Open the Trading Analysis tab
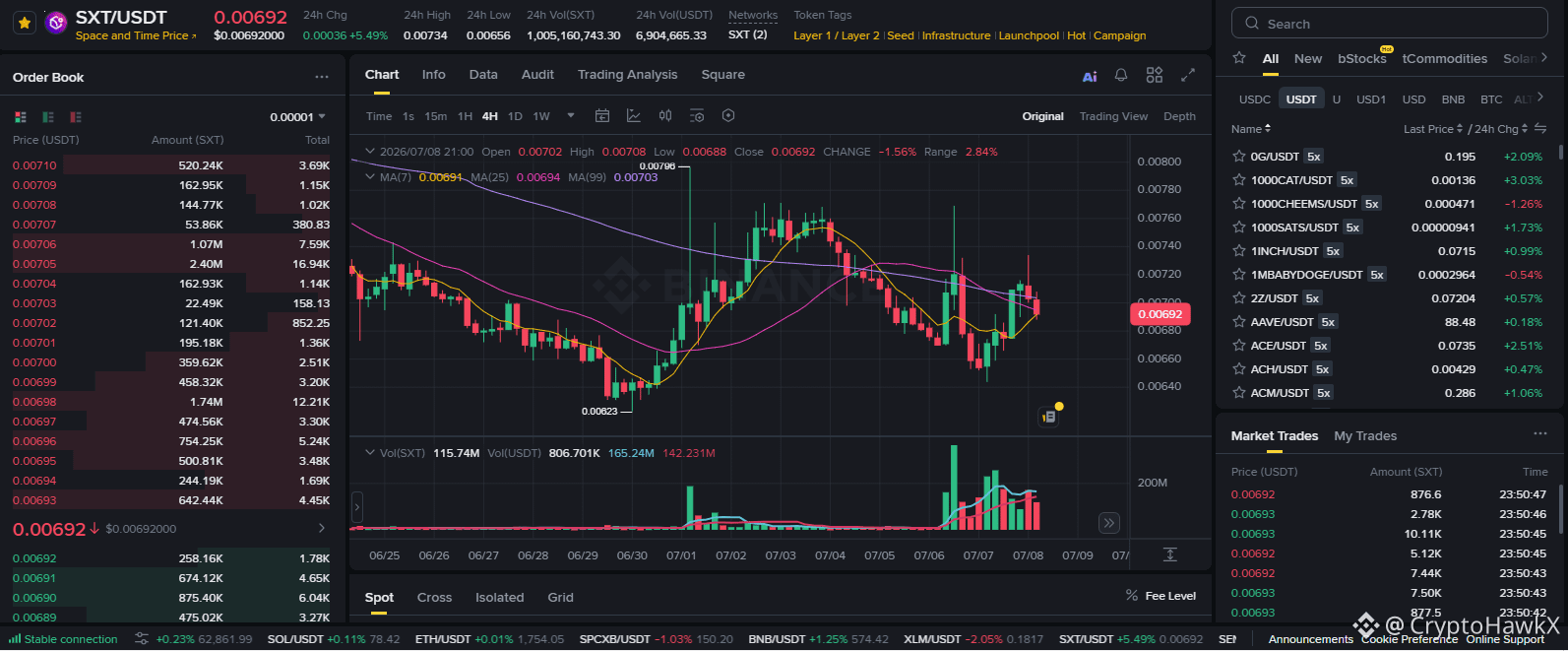Viewport: 1568px width, 651px height. (x=627, y=75)
